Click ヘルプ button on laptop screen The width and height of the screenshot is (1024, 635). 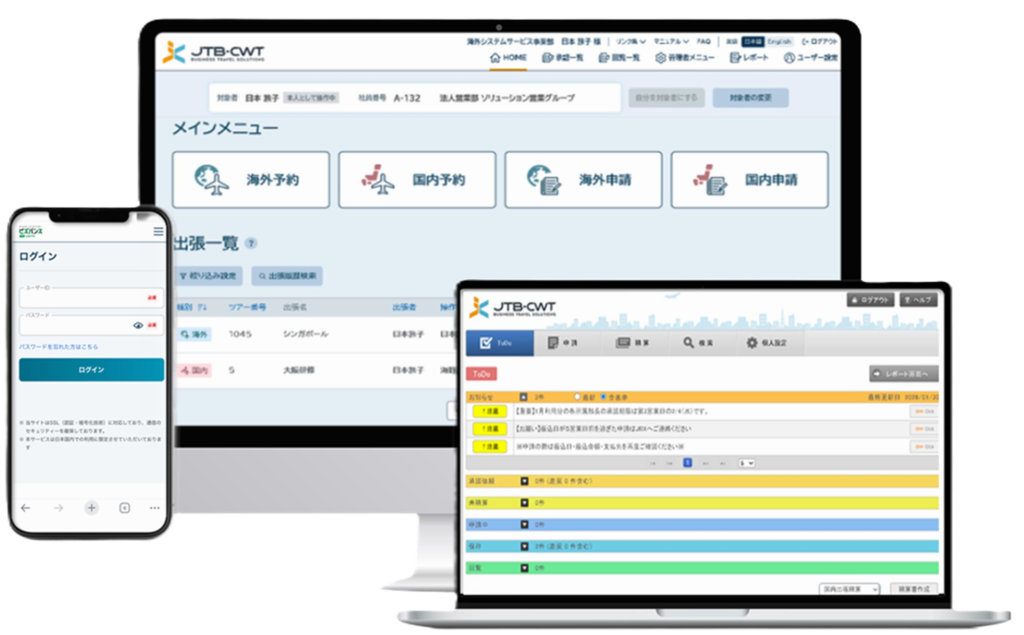(919, 300)
